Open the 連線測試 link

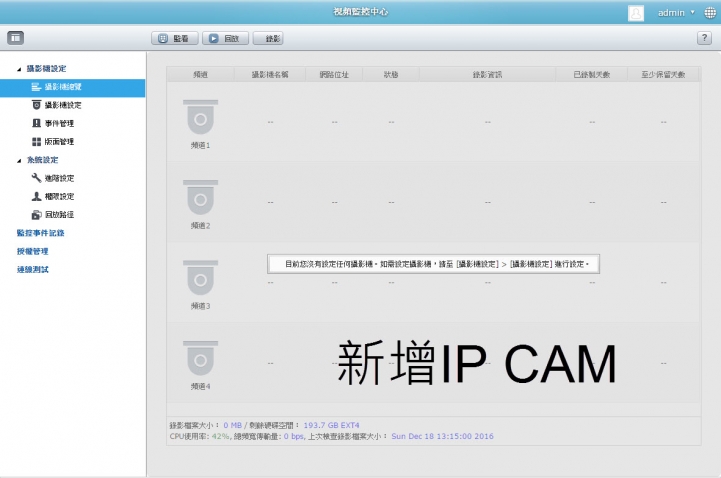33,269
